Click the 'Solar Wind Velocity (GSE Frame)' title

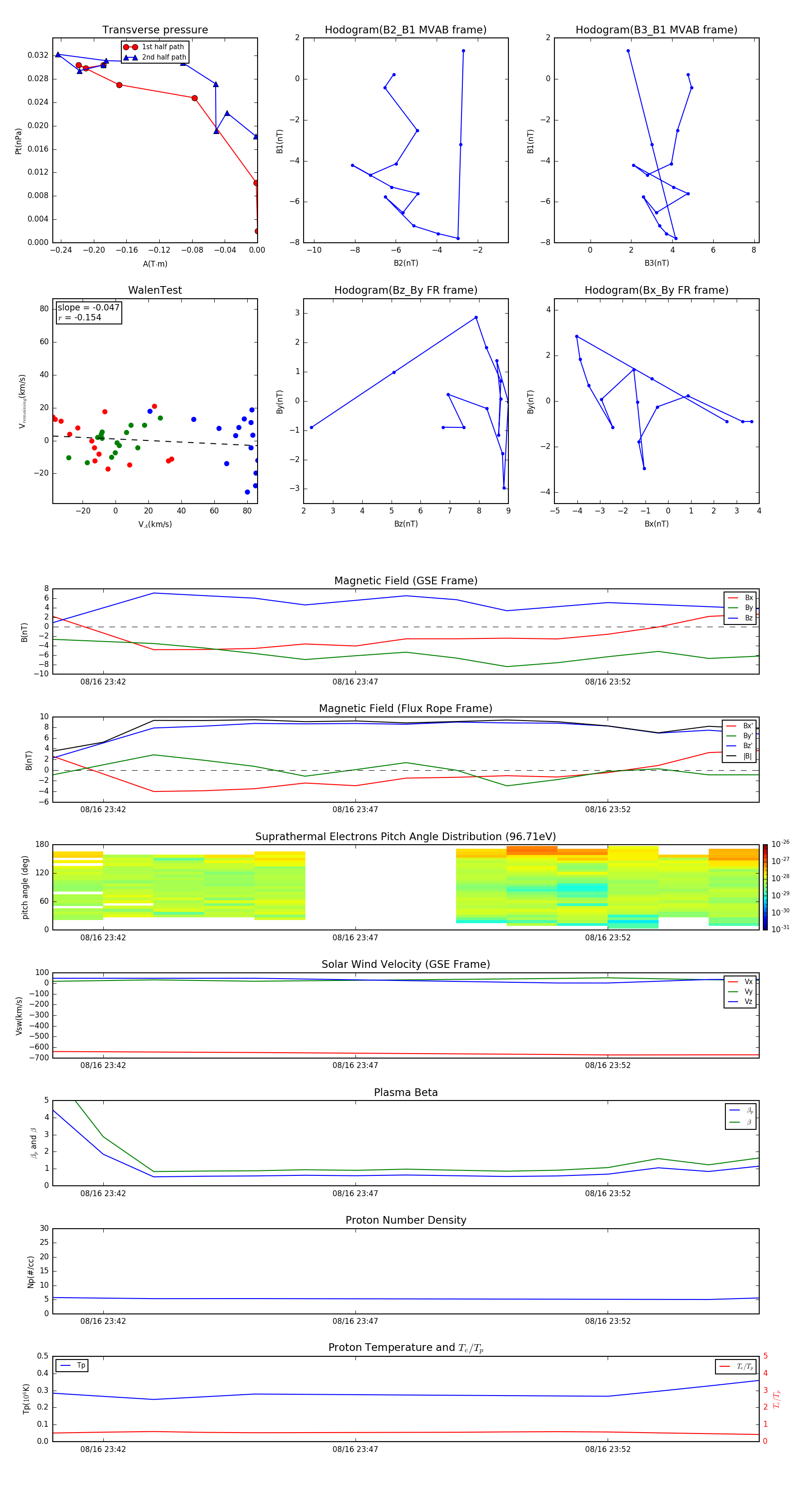pyautogui.click(x=406, y=964)
